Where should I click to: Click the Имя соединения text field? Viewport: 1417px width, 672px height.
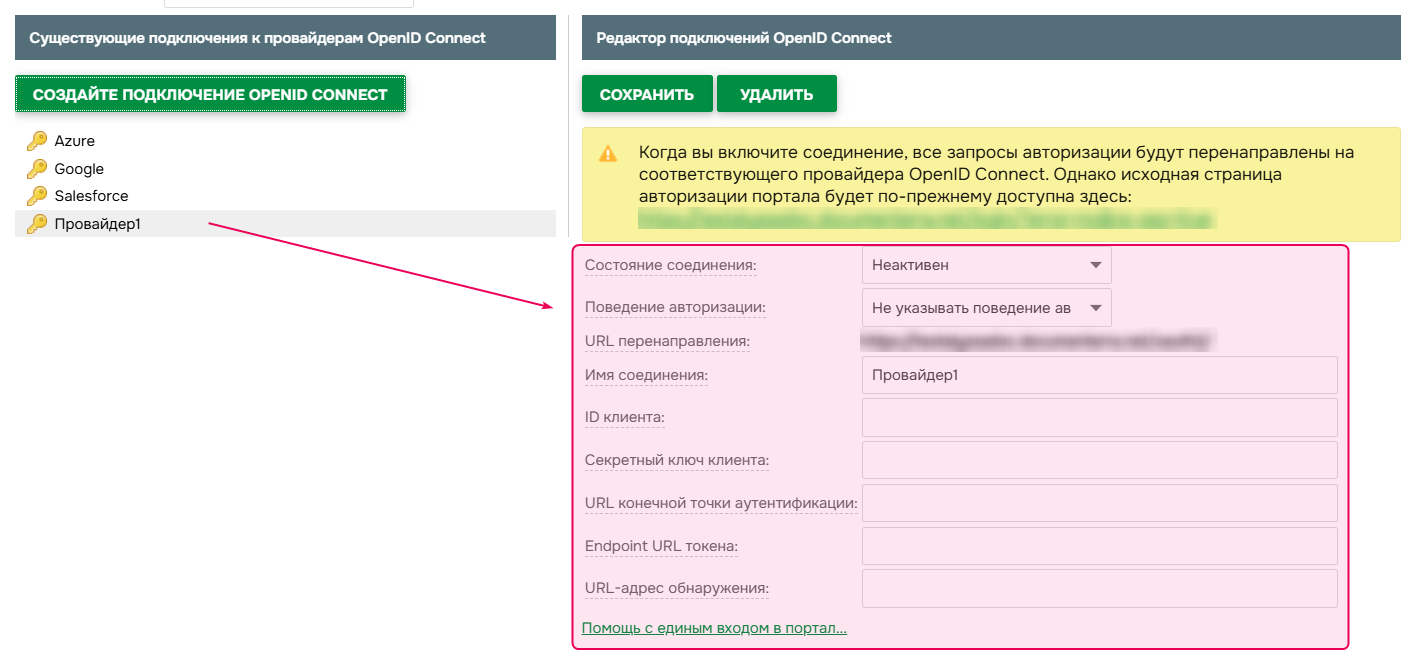coord(1099,375)
